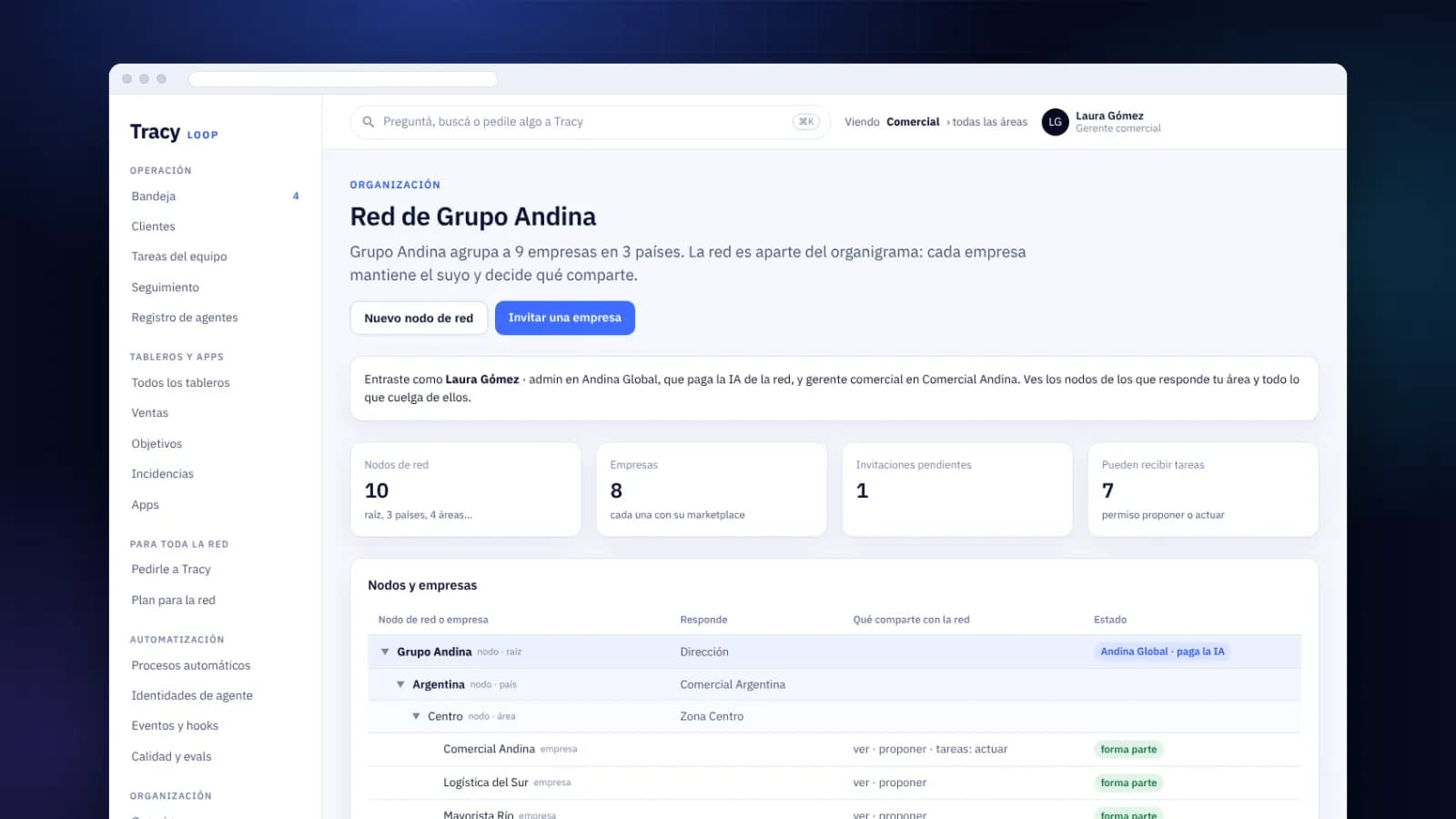Screen dimensions: 1456x819
Task: Open Invitaciones pendientes card
Action: (x=957, y=490)
